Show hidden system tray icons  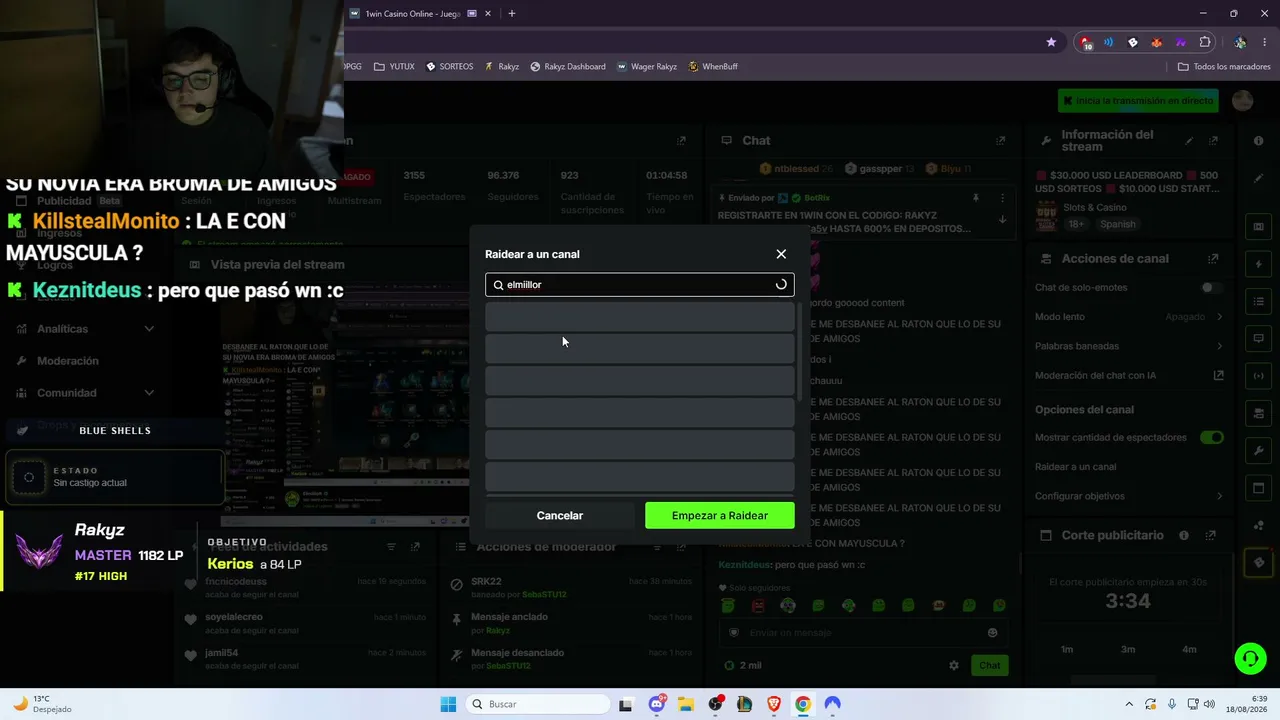click(x=1129, y=704)
